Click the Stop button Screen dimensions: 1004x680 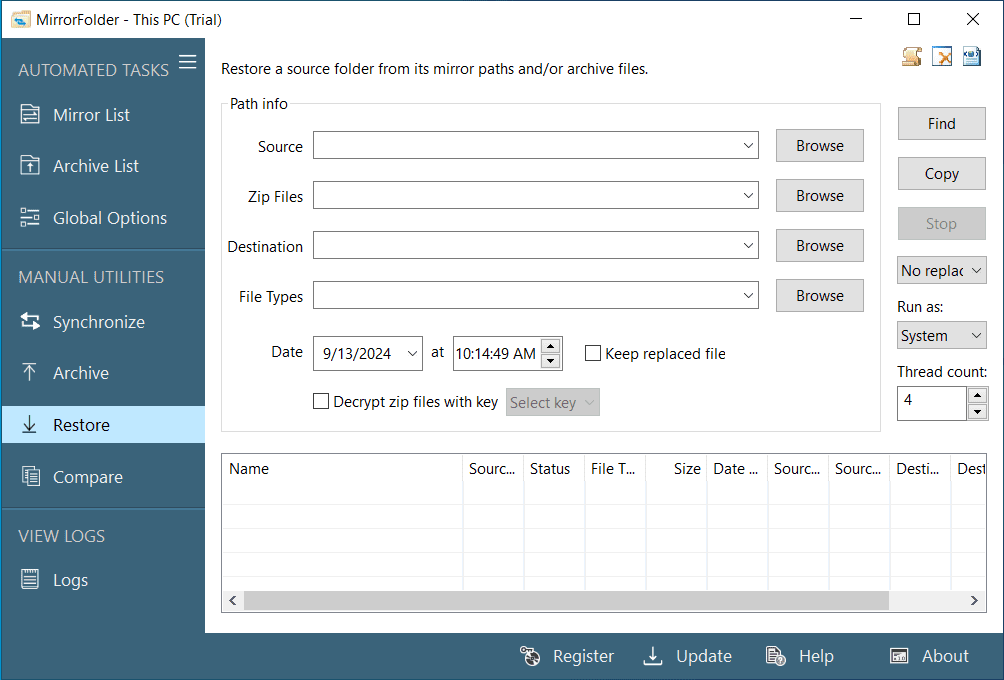(x=941, y=223)
